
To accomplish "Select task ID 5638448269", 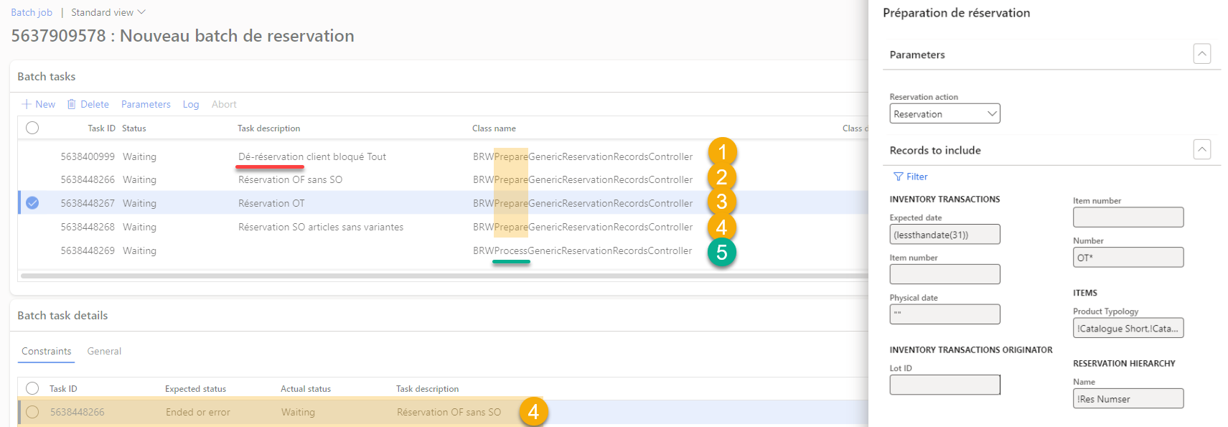I will 87,250.
